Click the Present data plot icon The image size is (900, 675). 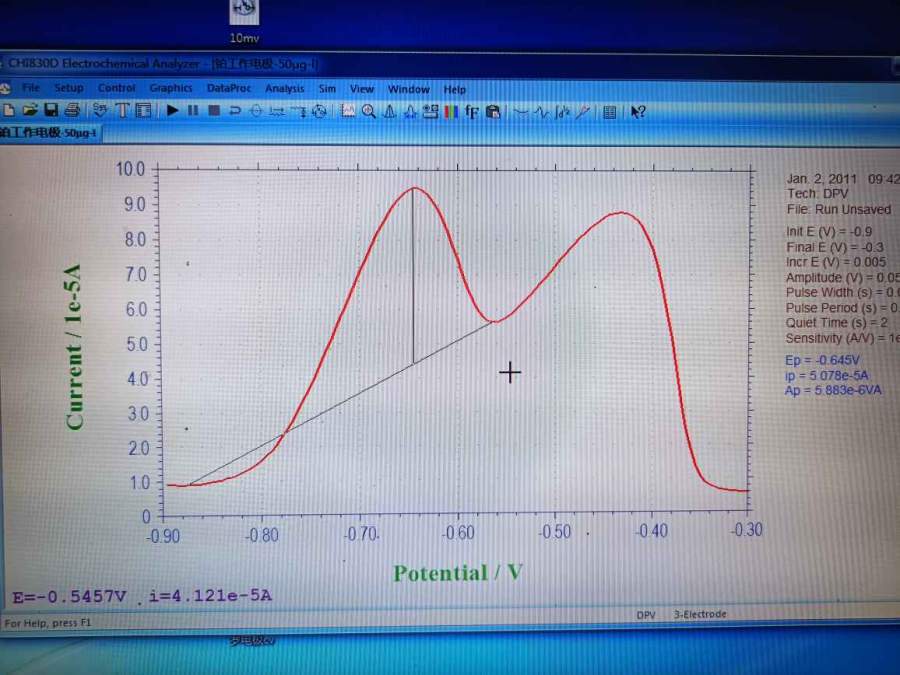pos(348,111)
